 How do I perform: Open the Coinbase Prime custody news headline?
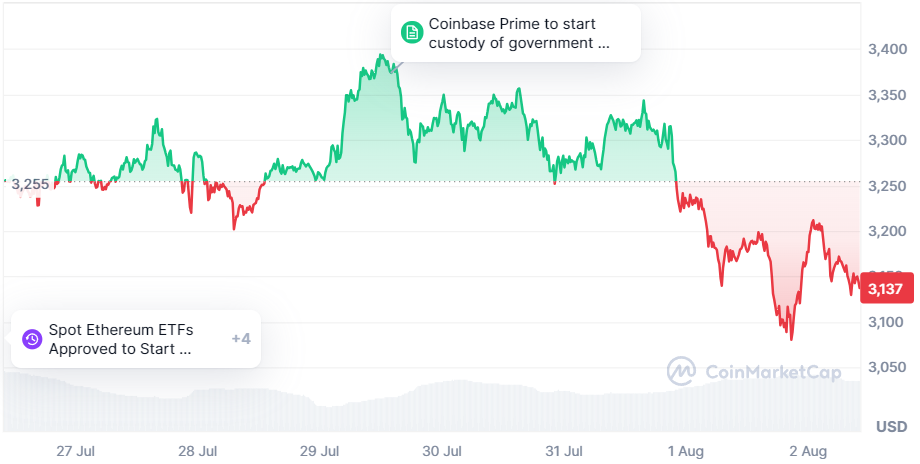click(518, 33)
